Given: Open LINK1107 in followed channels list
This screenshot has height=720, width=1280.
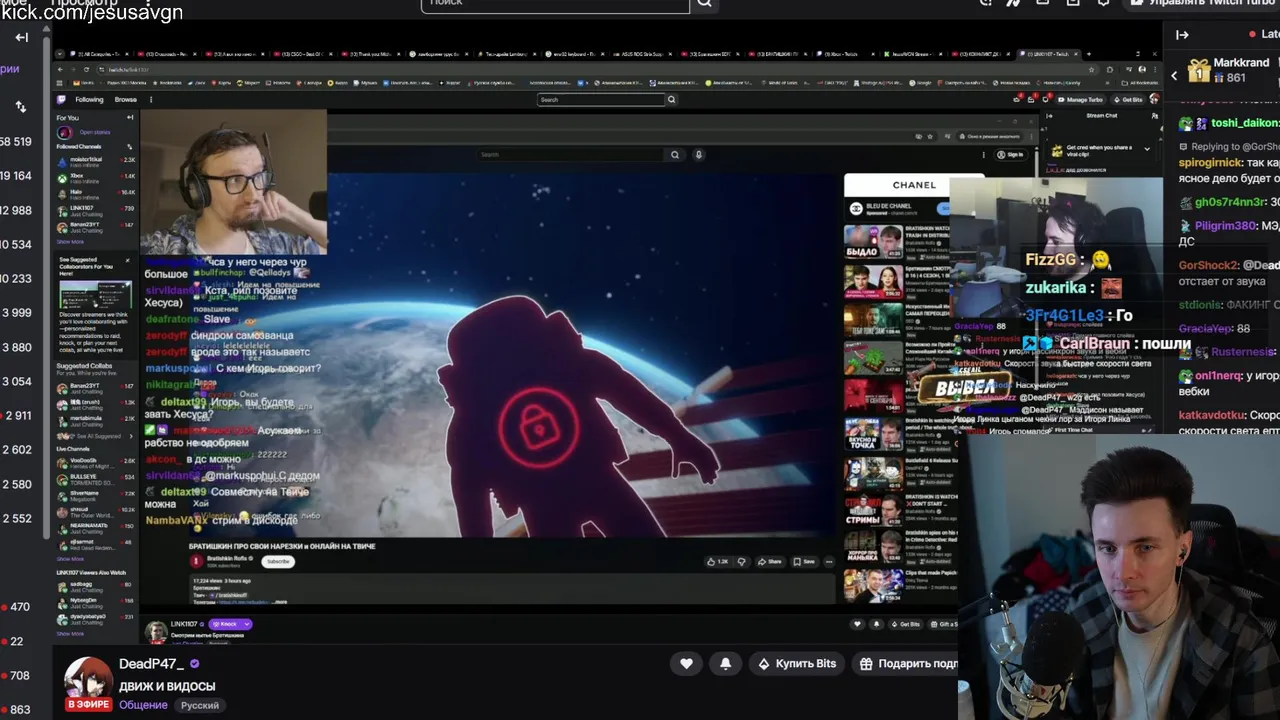Looking at the screenshot, I should pyautogui.click(x=95, y=209).
